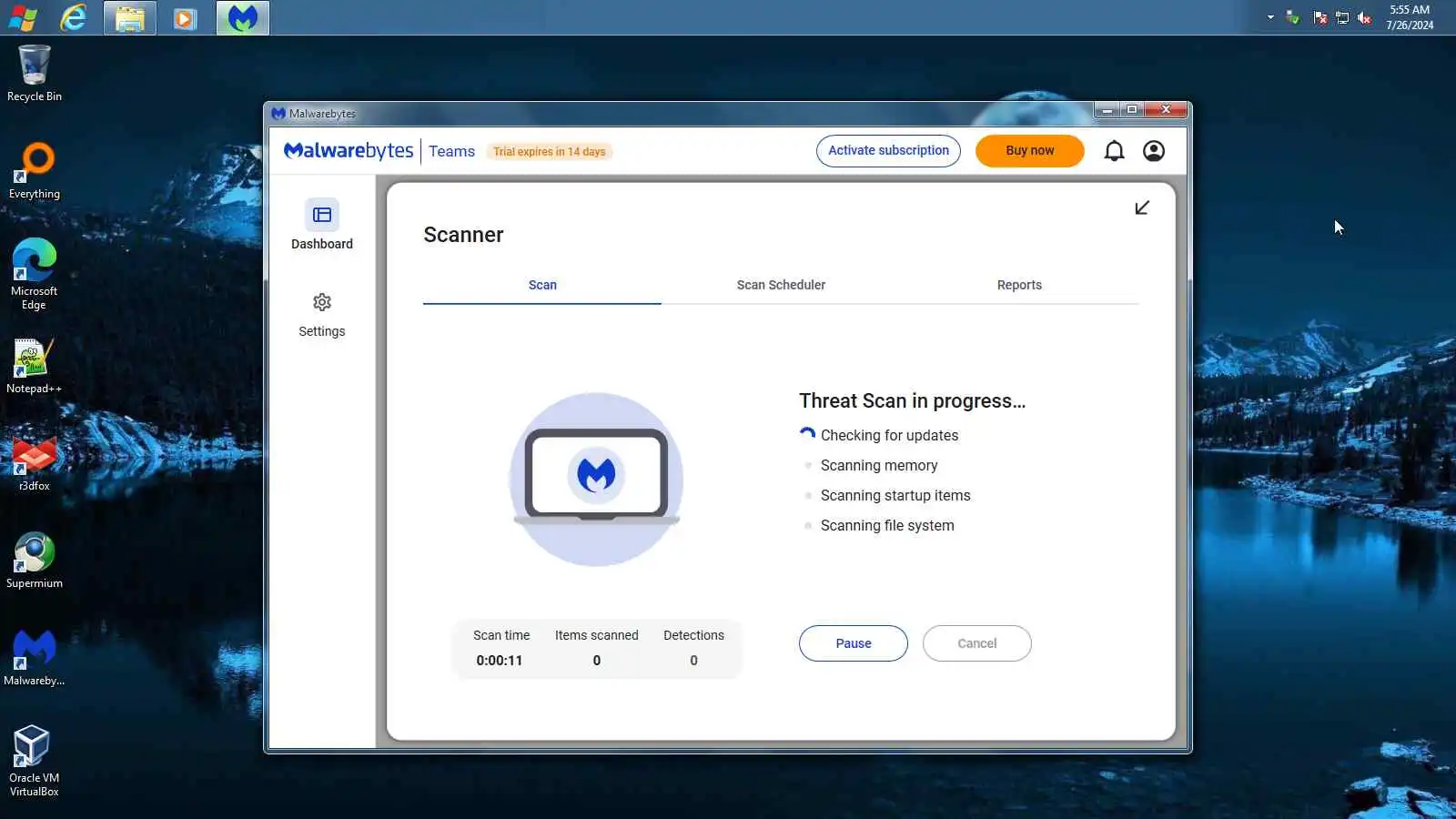This screenshot has height=819, width=1456.
Task: Select the Supermium desktop shortcut
Action: tap(35, 561)
